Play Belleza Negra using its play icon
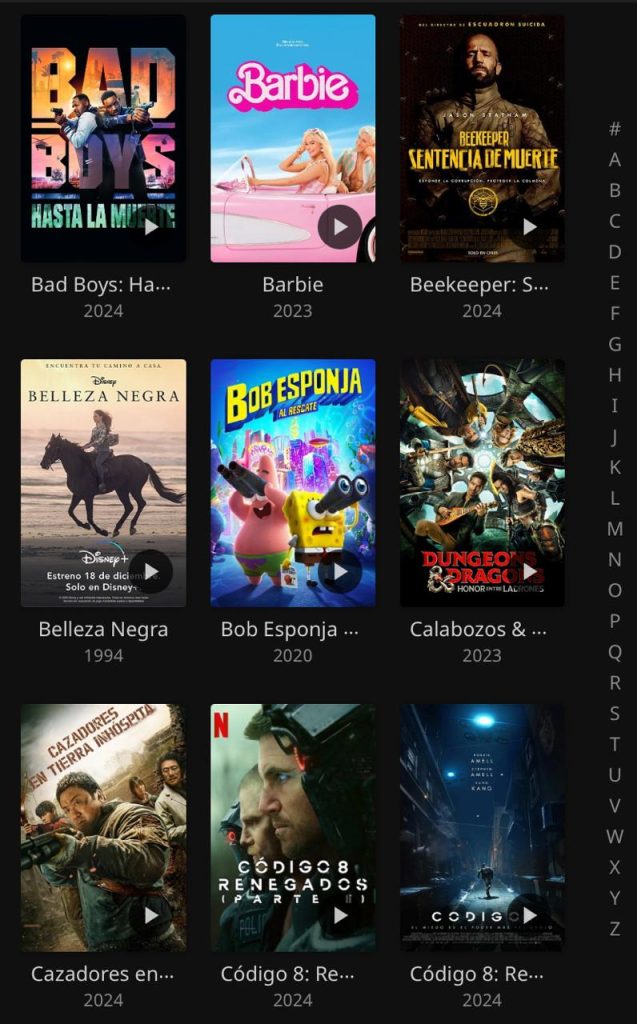The height and width of the screenshot is (1024, 637). pos(151,571)
